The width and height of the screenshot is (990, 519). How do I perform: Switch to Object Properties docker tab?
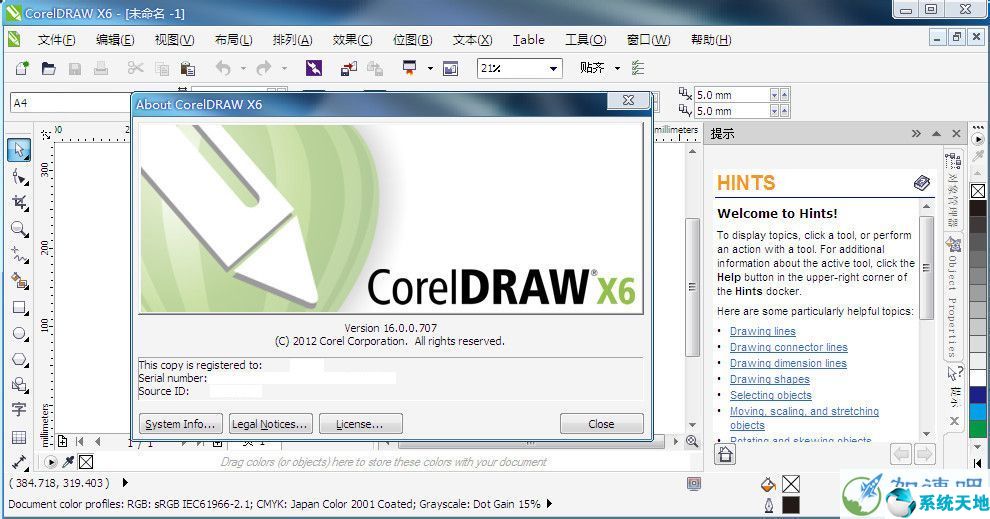[x=953, y=297]
